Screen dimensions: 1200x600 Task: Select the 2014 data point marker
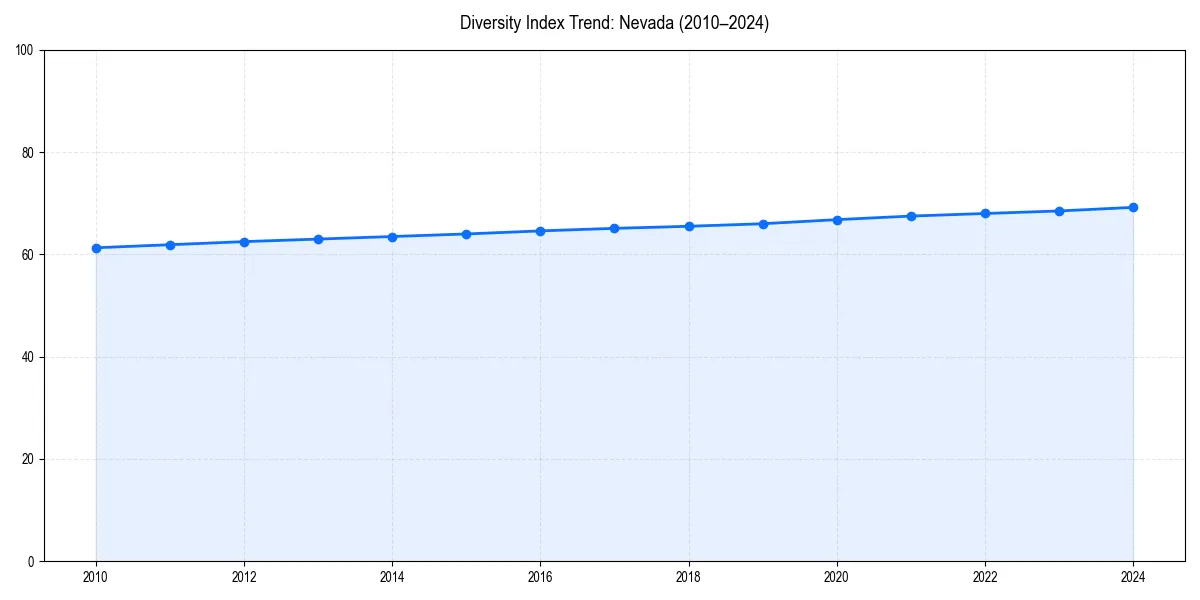point(392,237)
